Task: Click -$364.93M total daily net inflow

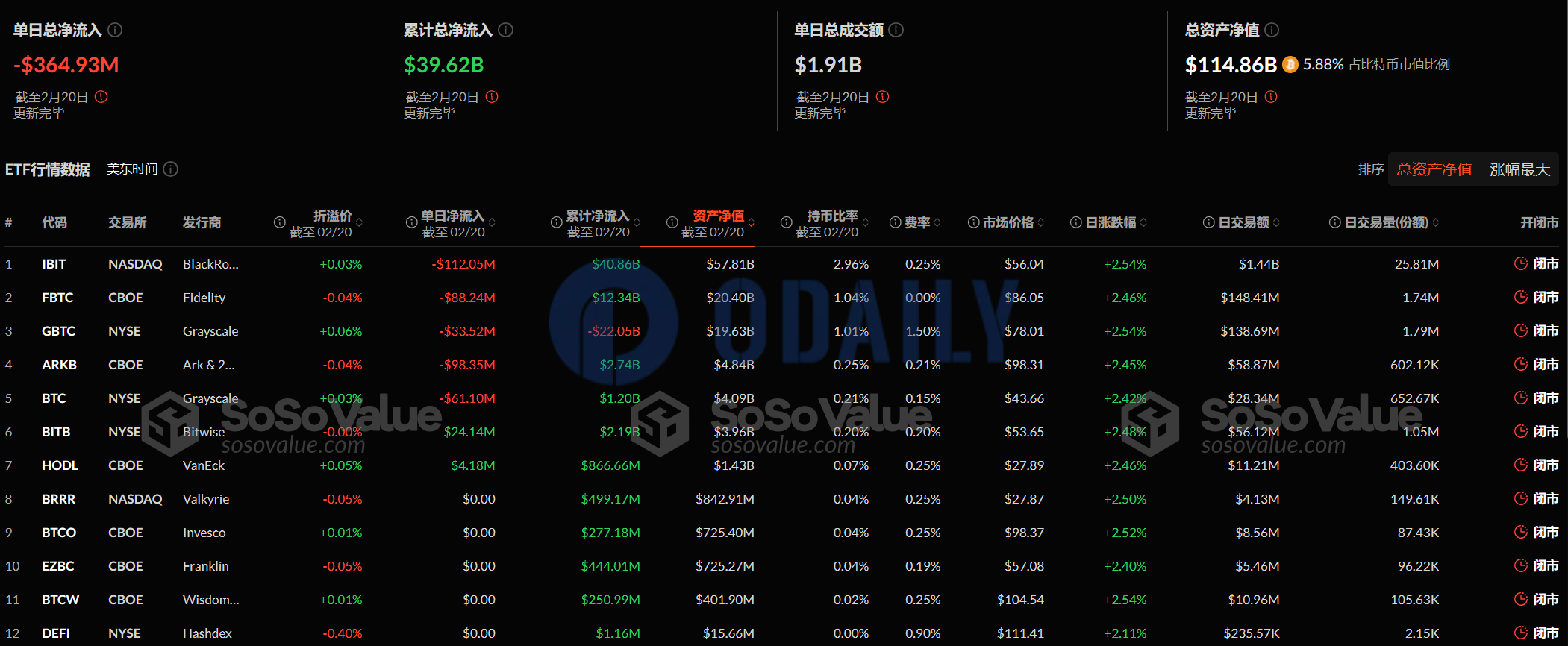Action: pyautogui.click(x=66, y=65)
